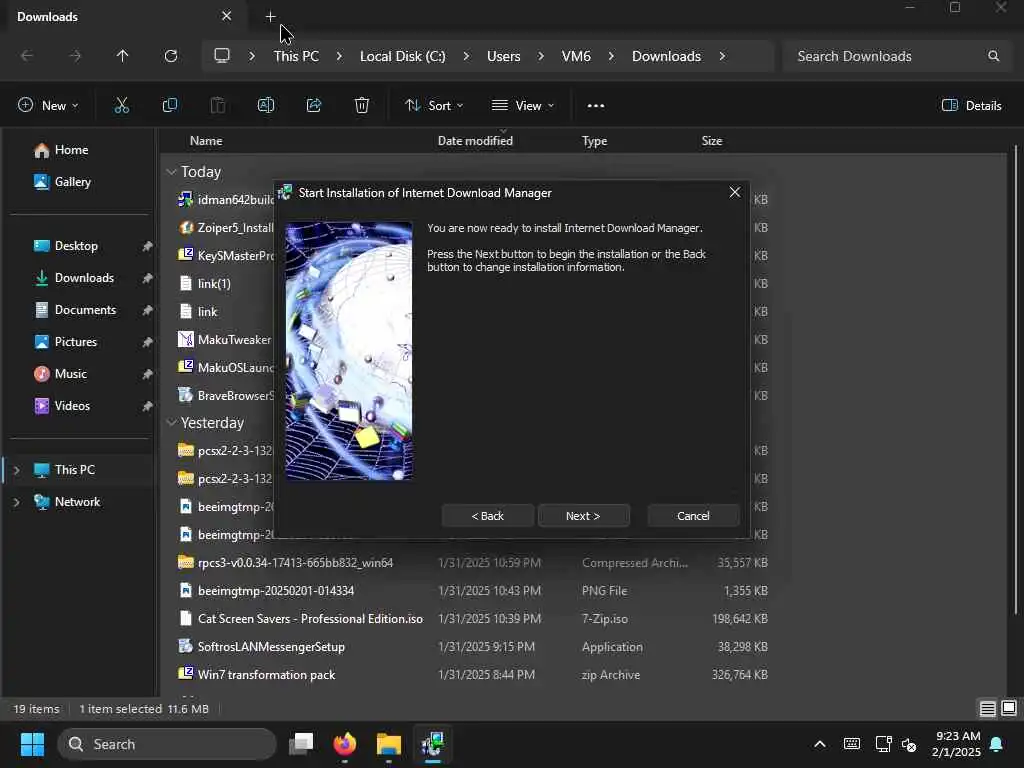Open Gallery in navigation pane
Screen dimensions: 1024x768
(72, 182)
